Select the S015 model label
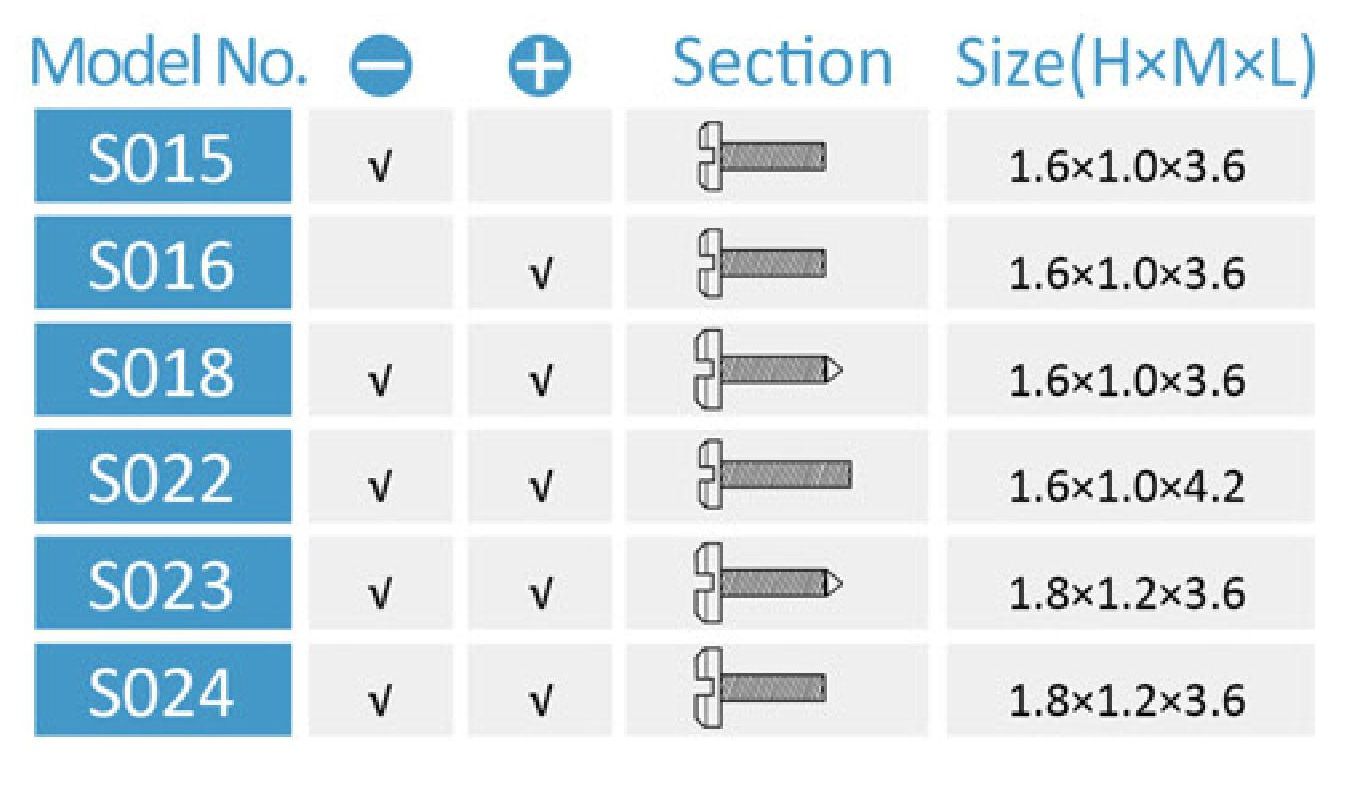1350x800 pixels. 163,156
